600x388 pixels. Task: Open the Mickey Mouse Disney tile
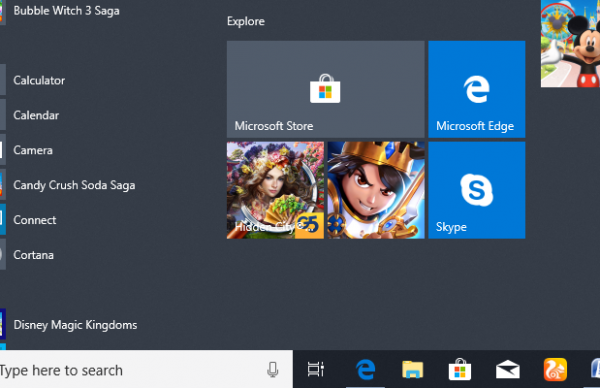point(570,43)
